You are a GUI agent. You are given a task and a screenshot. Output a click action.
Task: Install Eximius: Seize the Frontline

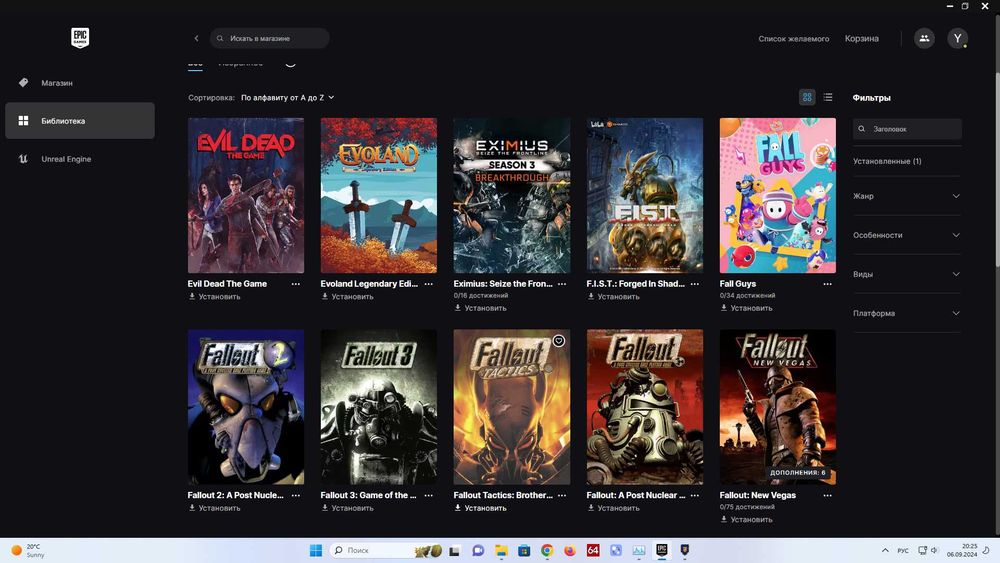pos(480,308)
